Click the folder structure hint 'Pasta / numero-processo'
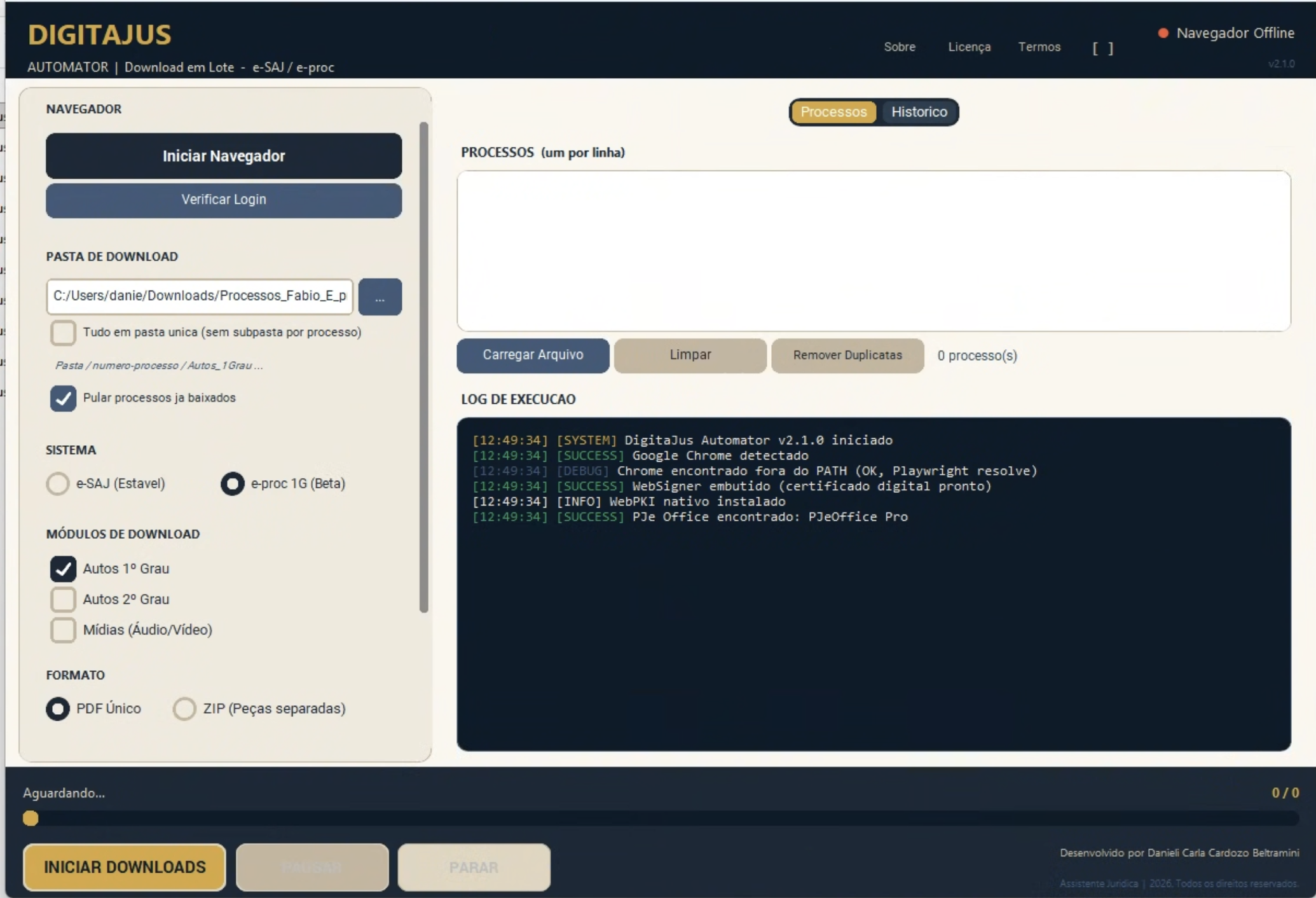 coord(159,366)
